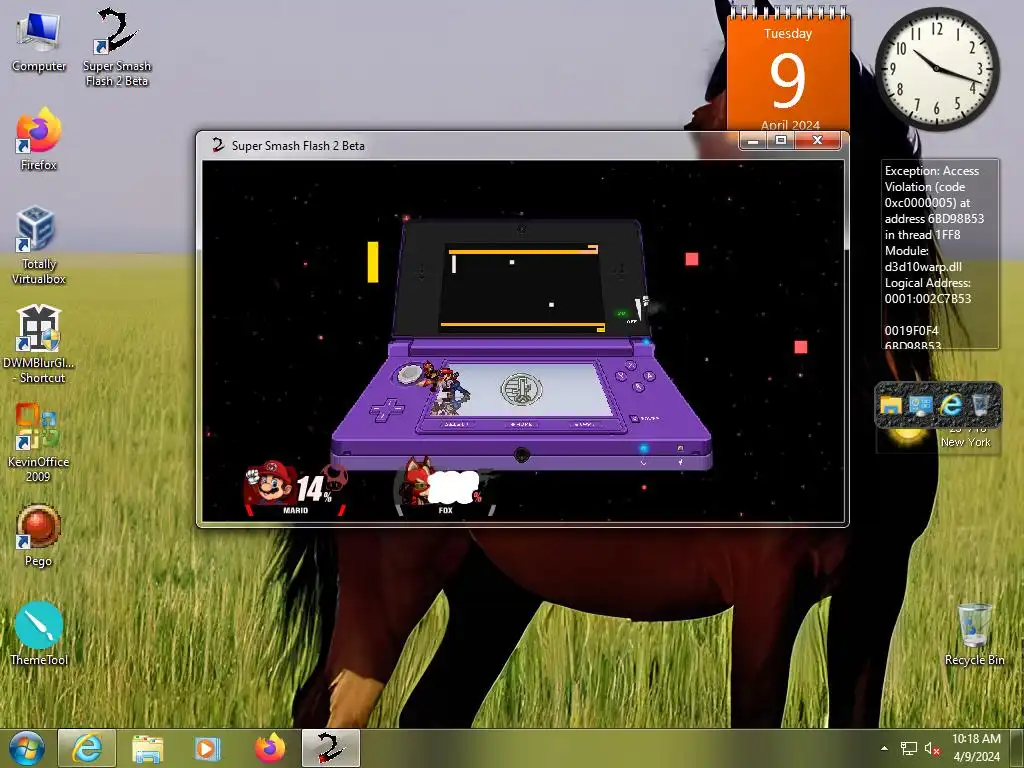The height and width of the screenshot is (768, 1024).
Task: Maximize the Super Smash Flash 2 window
Action: 780,140
